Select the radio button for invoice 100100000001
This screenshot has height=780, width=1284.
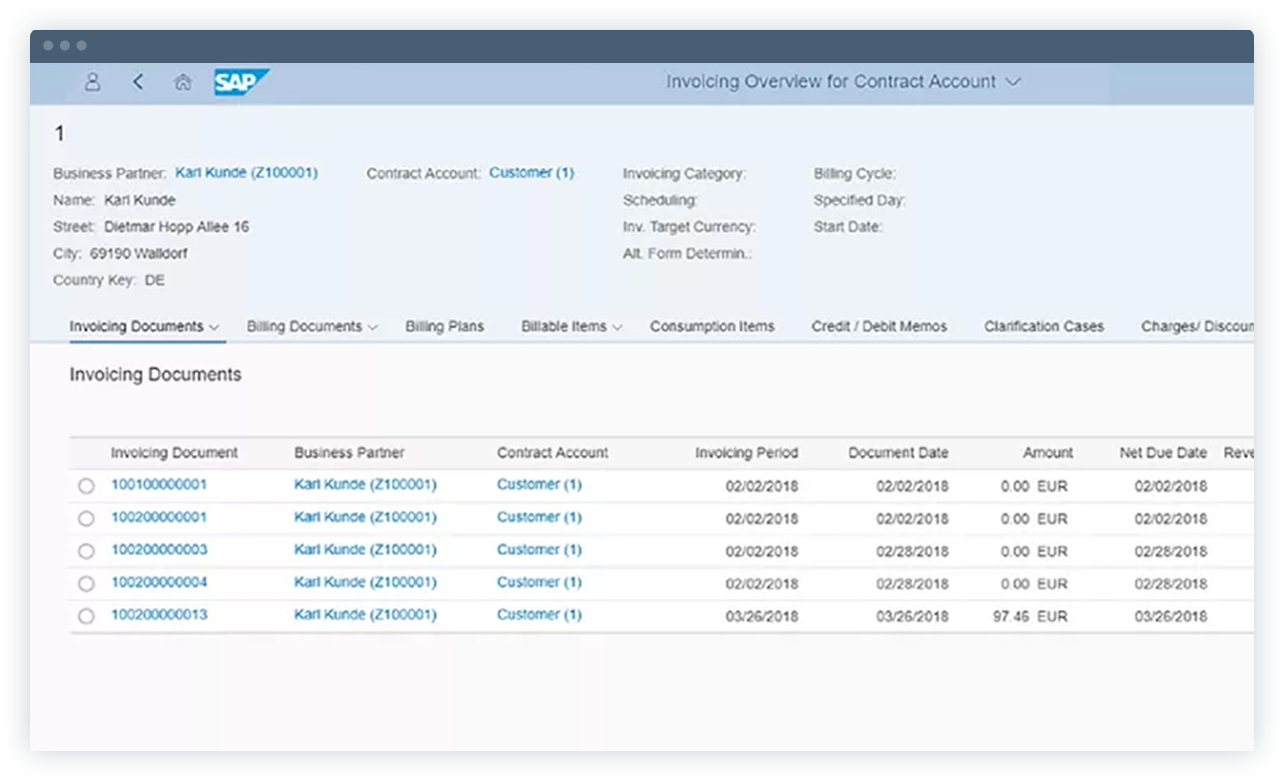(x=86, y=486)
